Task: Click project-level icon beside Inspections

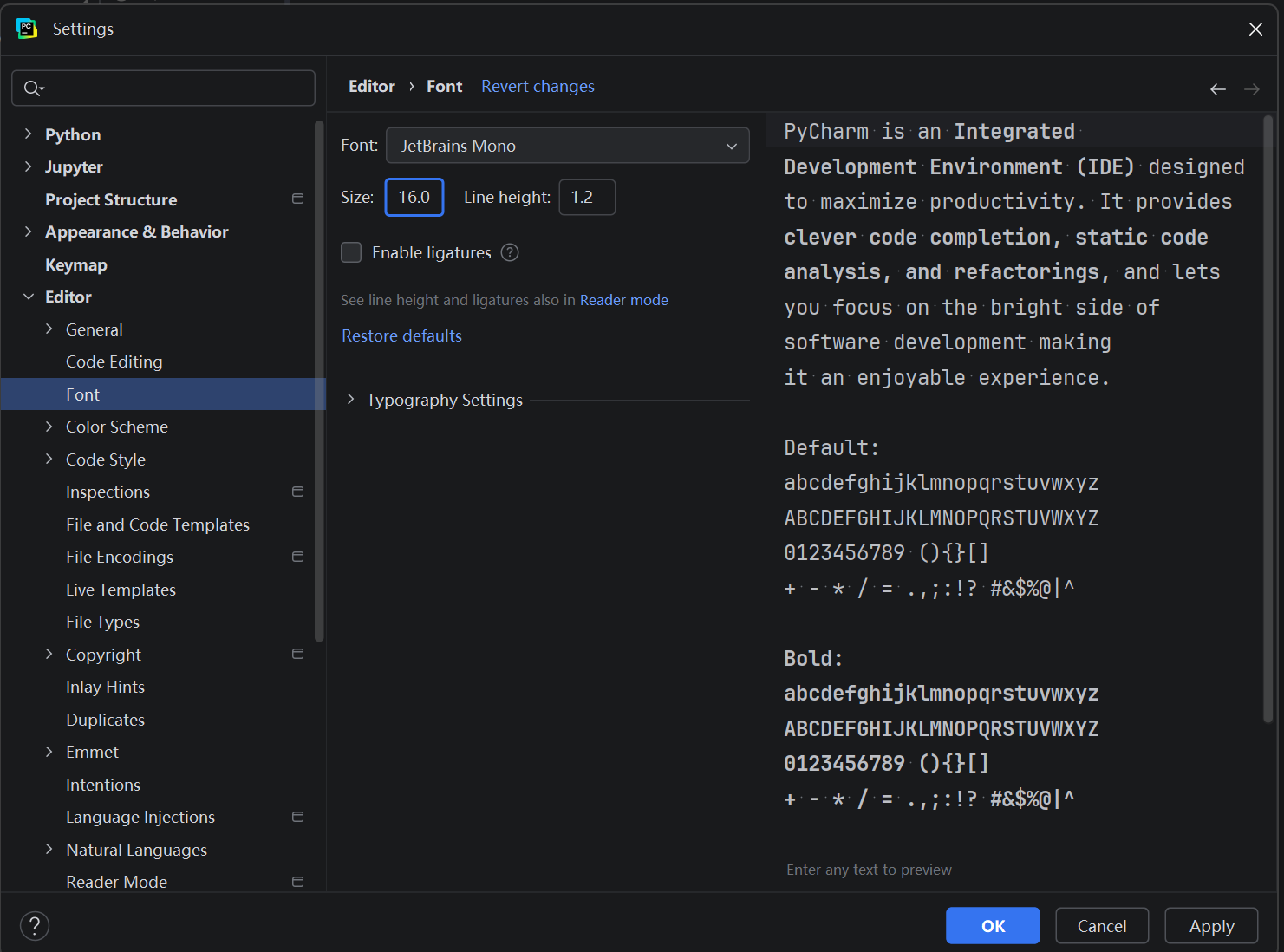Action: (298, 492)
